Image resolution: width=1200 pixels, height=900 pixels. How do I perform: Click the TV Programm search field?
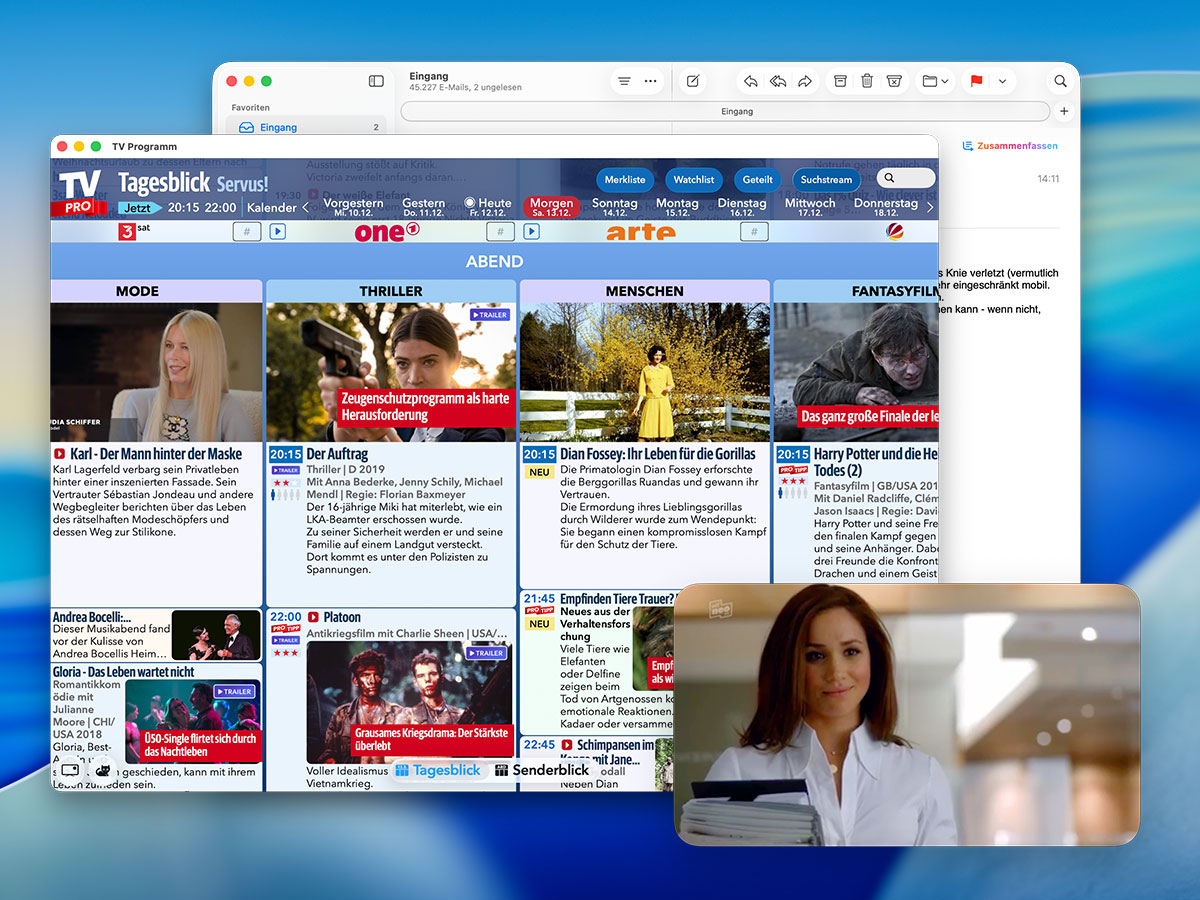click(x=907, y=179)
